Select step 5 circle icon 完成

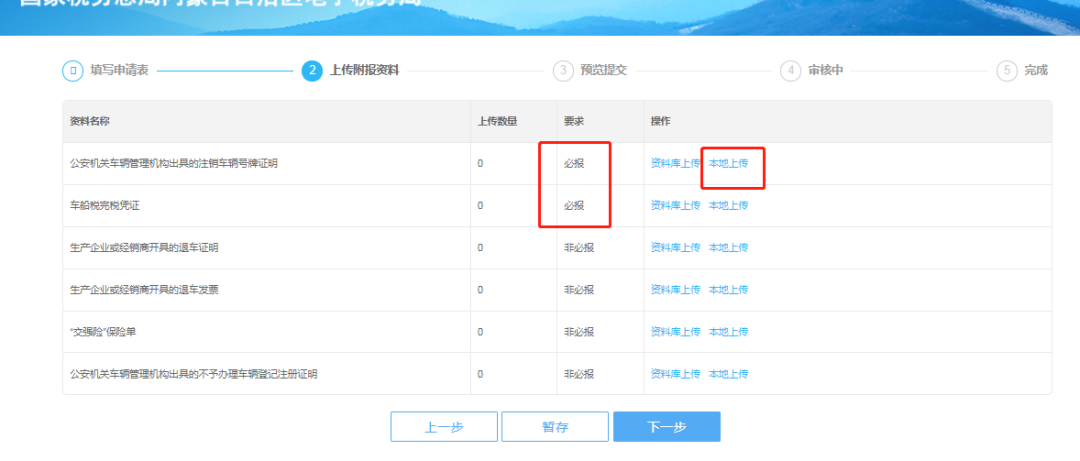pos(1007,71)
